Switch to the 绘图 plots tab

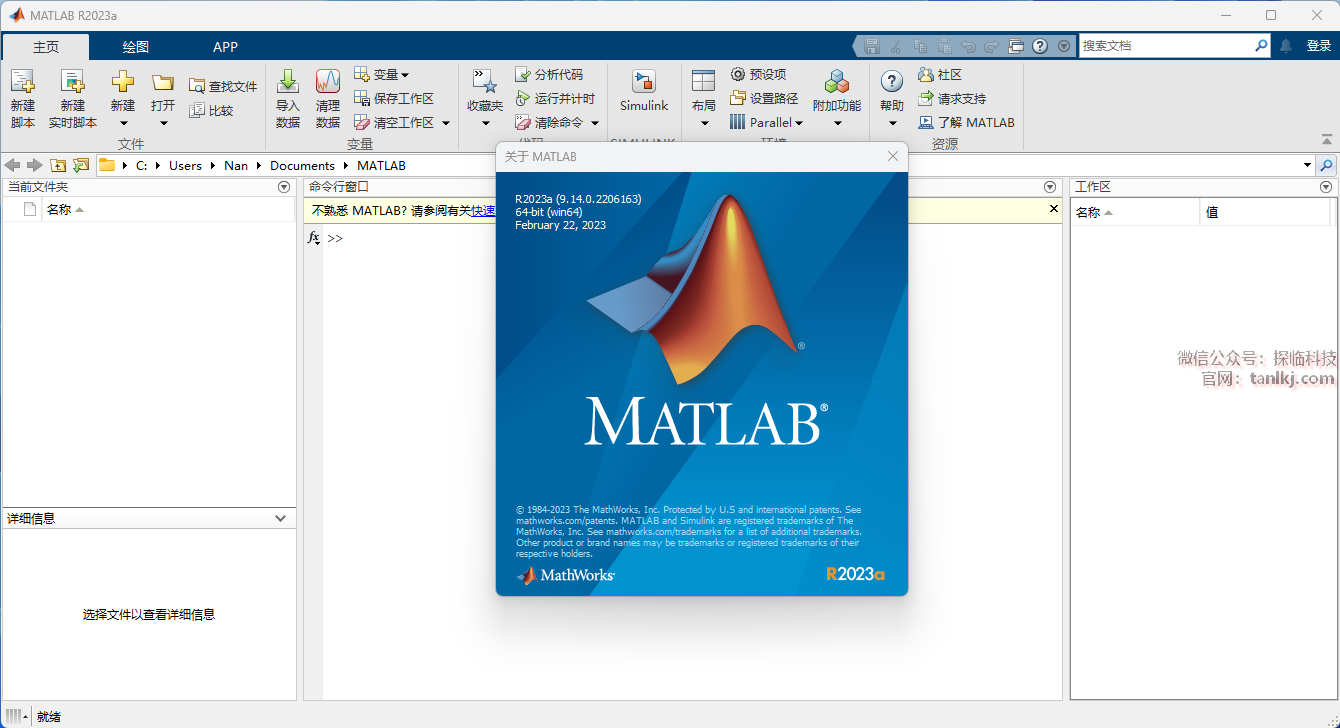[x=136, y=47]
